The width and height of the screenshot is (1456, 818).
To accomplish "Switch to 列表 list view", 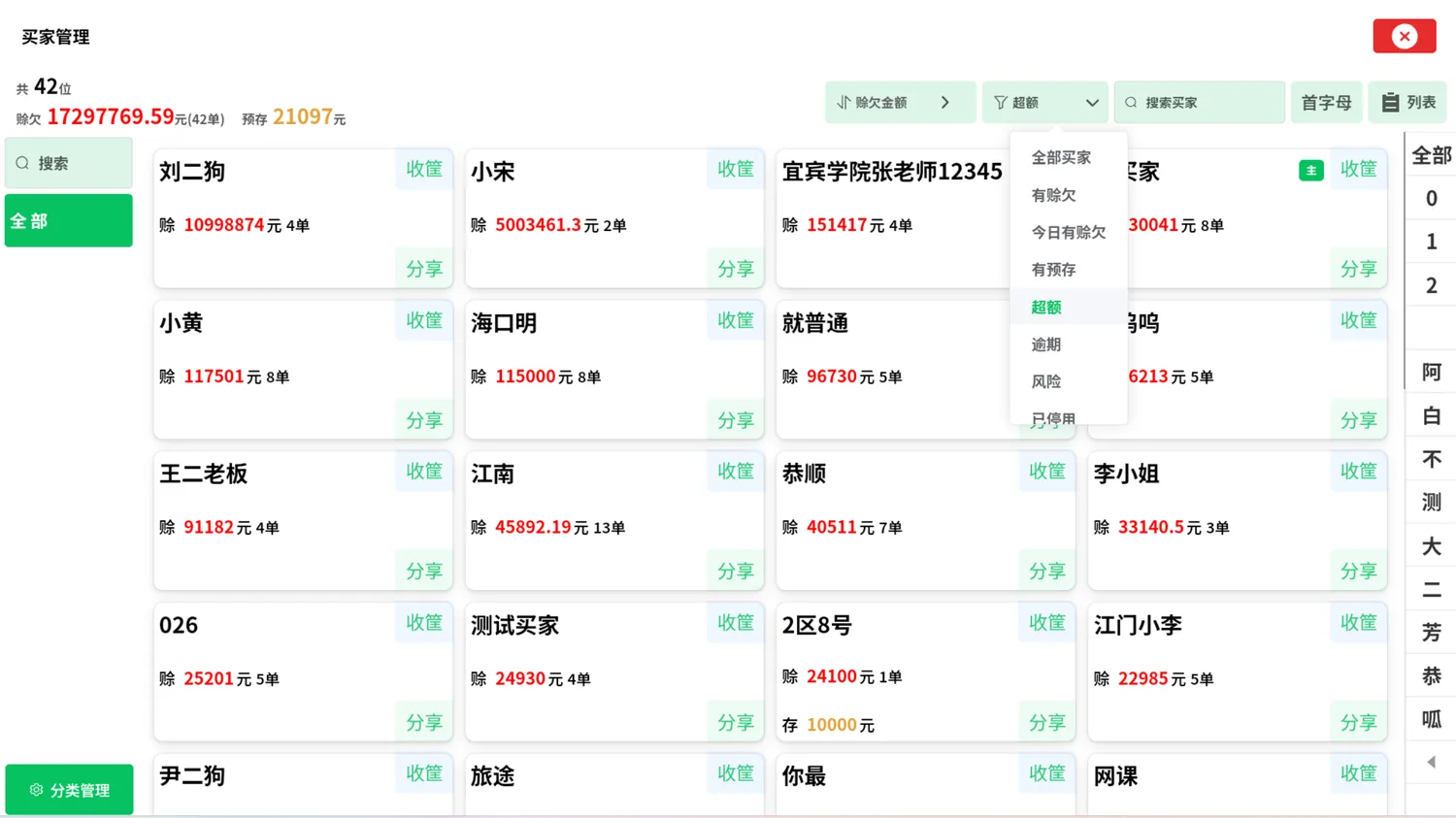I will tap(1407, 102).
